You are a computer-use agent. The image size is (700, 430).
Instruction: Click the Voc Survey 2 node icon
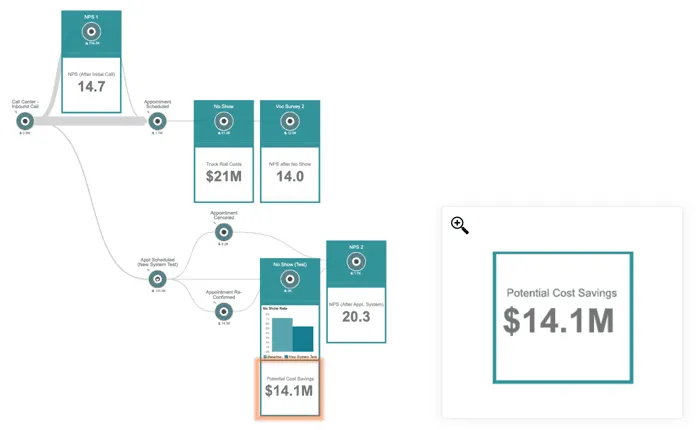click(x=290, y=121)
